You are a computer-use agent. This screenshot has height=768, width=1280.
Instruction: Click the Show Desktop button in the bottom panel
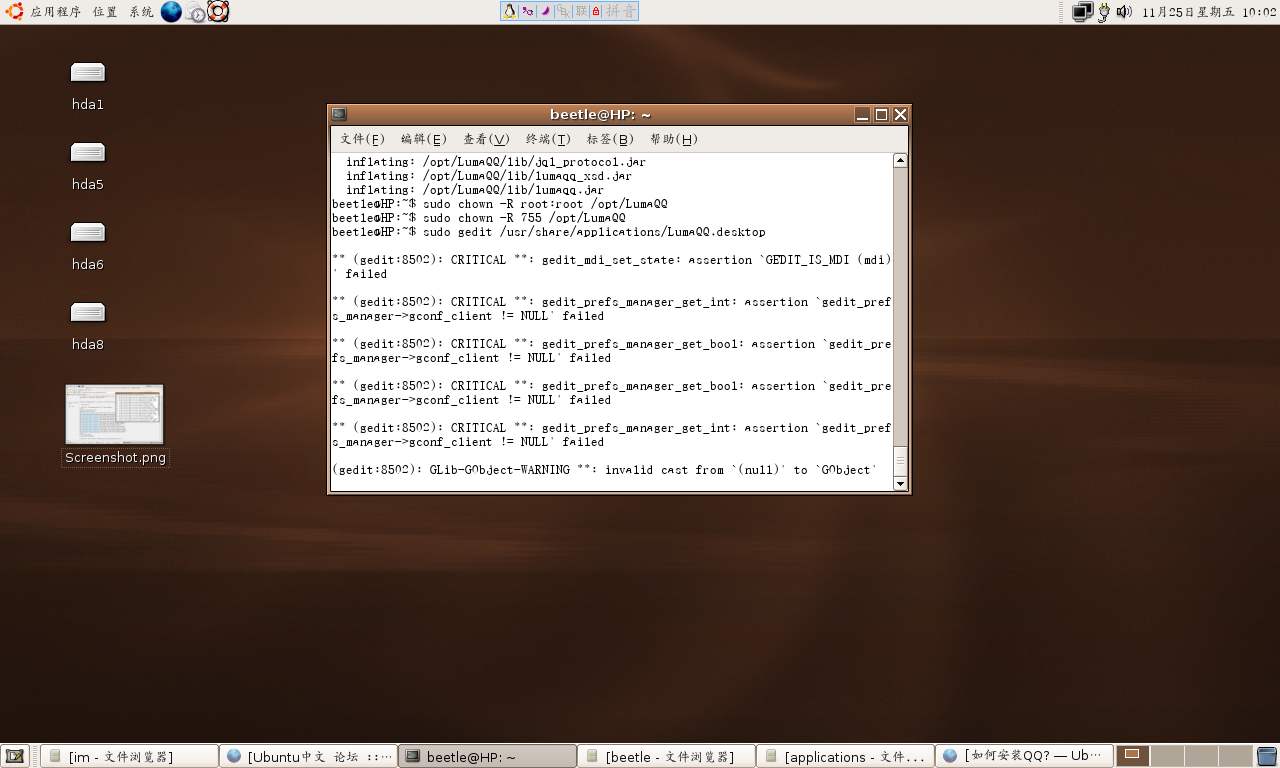tap(15, 756)
